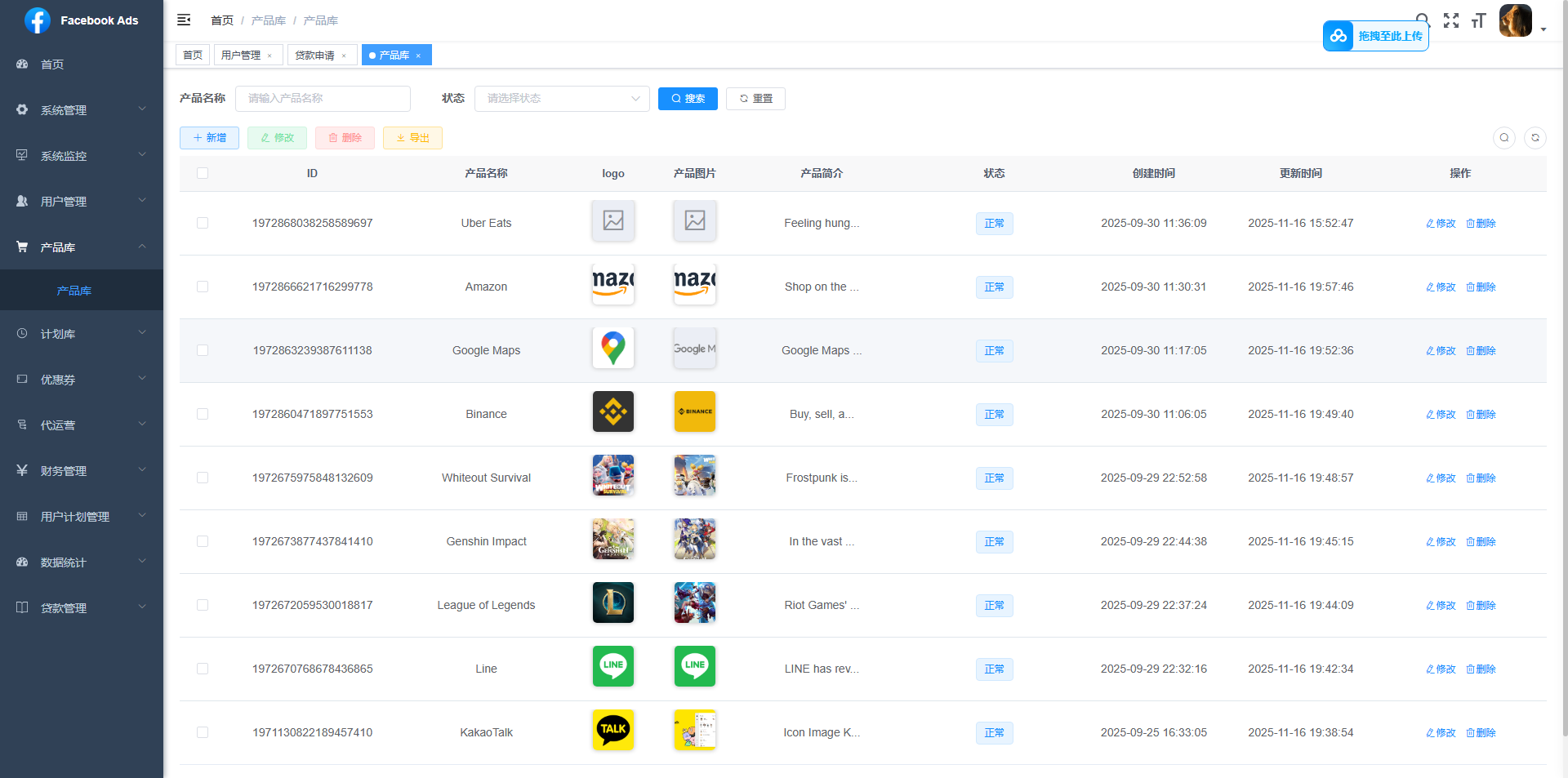This screenshot has width=1568, height=778.
Task: Click the user avatar in header
Action: click(x=1516, y=20)
